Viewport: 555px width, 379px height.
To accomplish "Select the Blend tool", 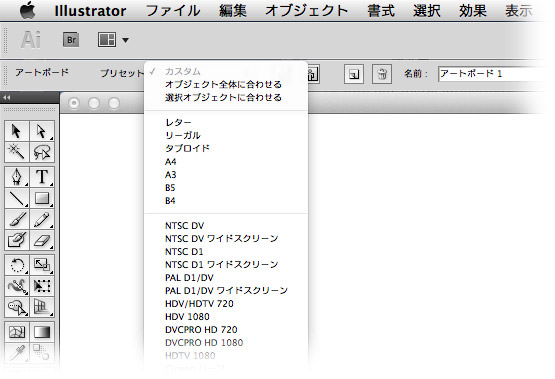I will click(42, 352).
